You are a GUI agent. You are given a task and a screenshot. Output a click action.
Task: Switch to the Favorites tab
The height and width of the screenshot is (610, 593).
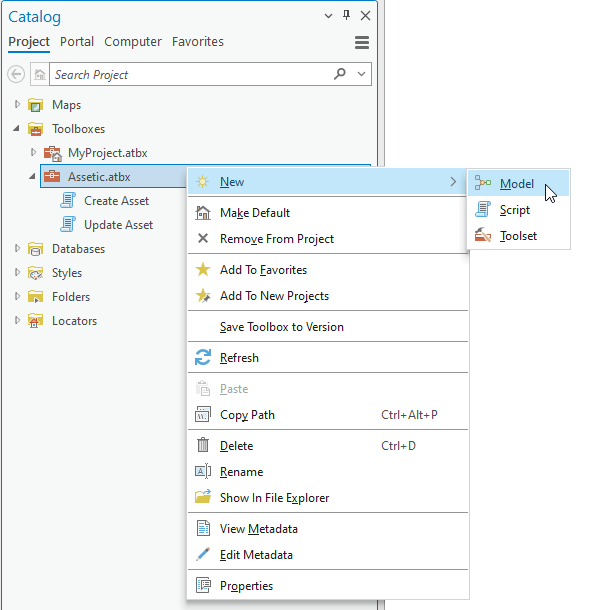tap(198, 42)
